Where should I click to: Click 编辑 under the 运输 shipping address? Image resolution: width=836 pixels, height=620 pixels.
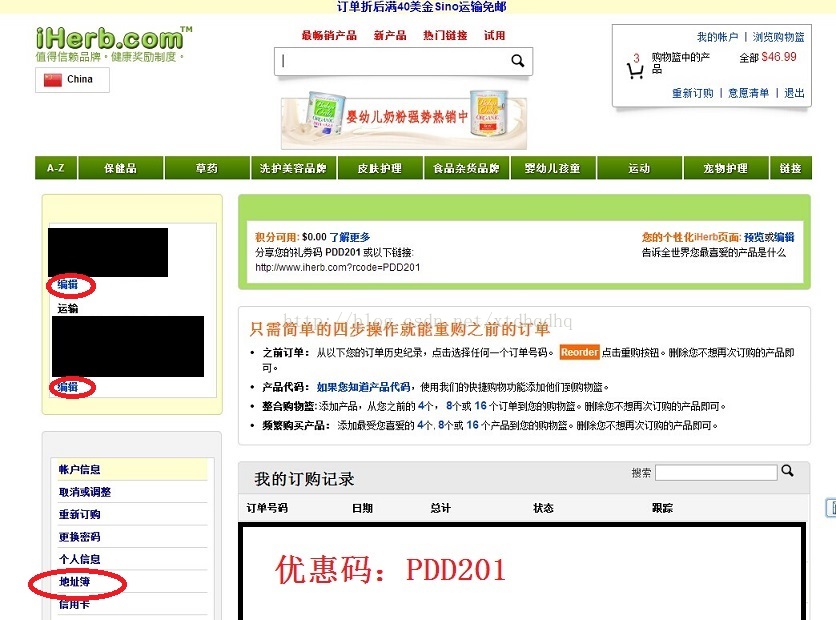[68, 387]
